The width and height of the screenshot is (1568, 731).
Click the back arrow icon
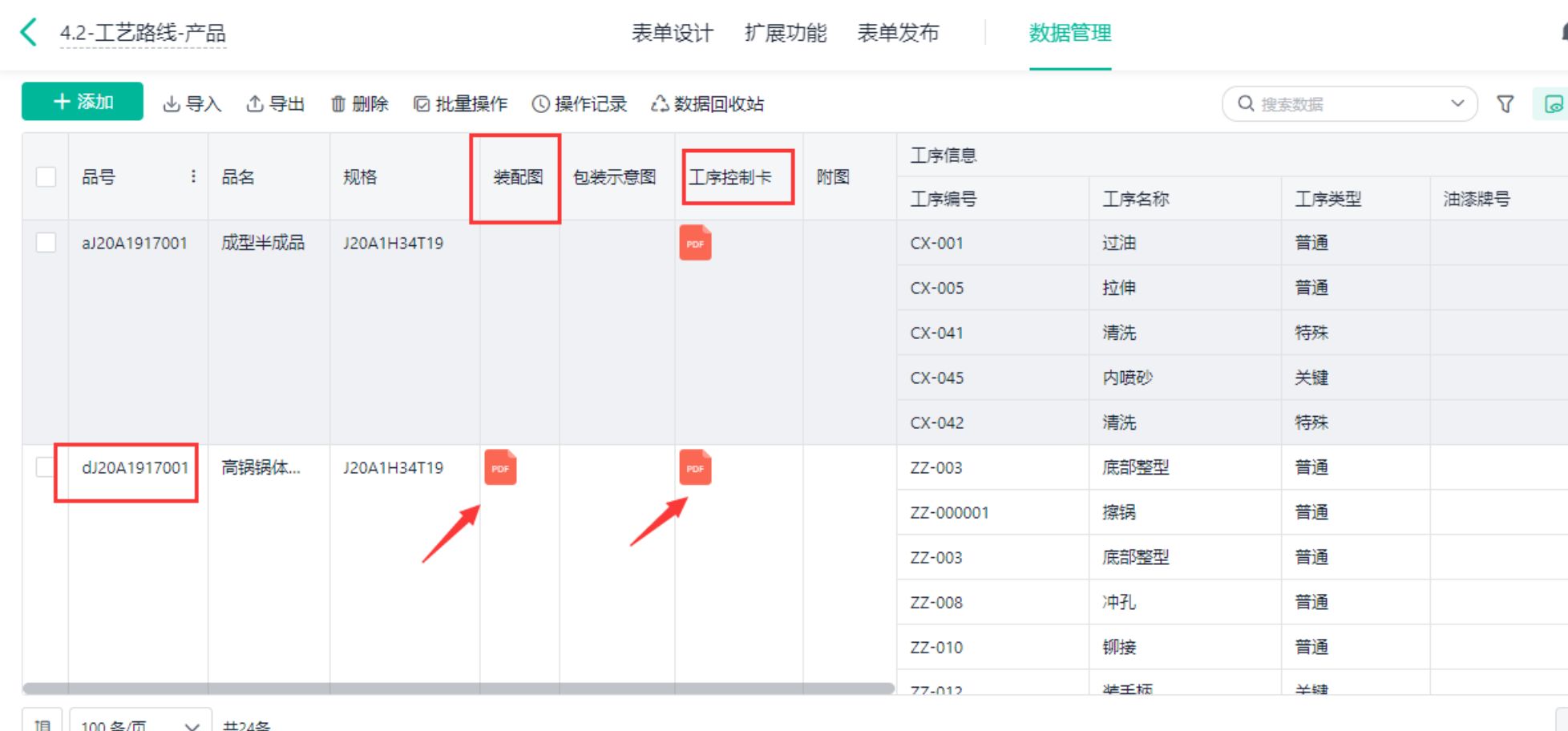coord(29,33)
